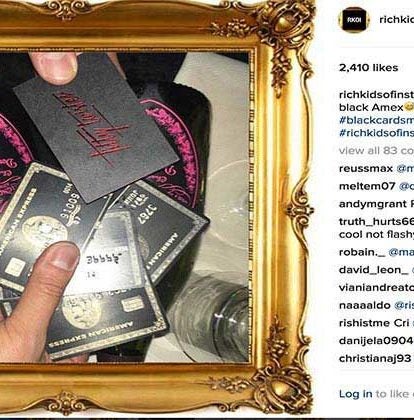The height and width of the screenshot is (420, 414).
Task: Open rishistme commenter profile
Action: pyautogui.click(x=364, y=323)
